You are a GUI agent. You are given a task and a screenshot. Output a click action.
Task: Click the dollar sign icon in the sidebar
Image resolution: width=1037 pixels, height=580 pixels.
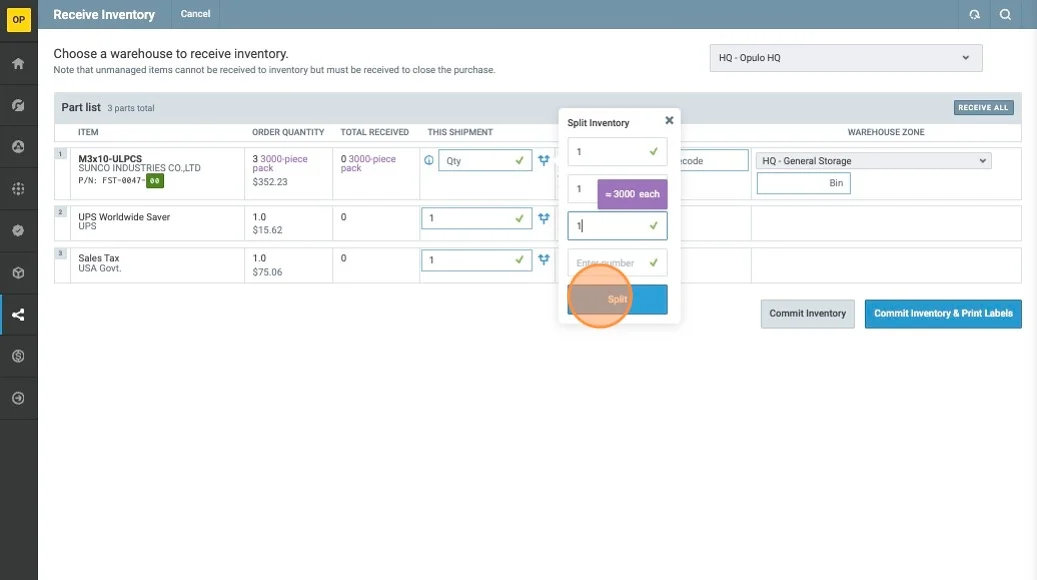click(18, 356)
